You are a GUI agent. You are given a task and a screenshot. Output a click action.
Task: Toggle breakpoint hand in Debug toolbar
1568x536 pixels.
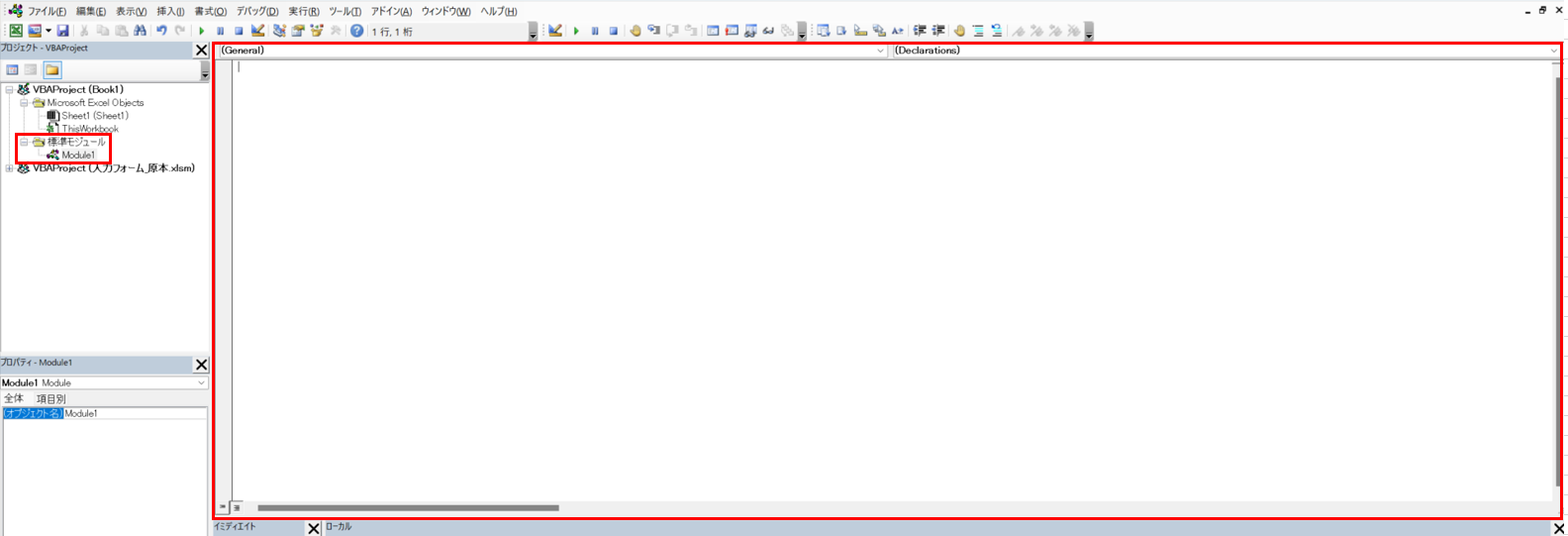tap(636, 31)
